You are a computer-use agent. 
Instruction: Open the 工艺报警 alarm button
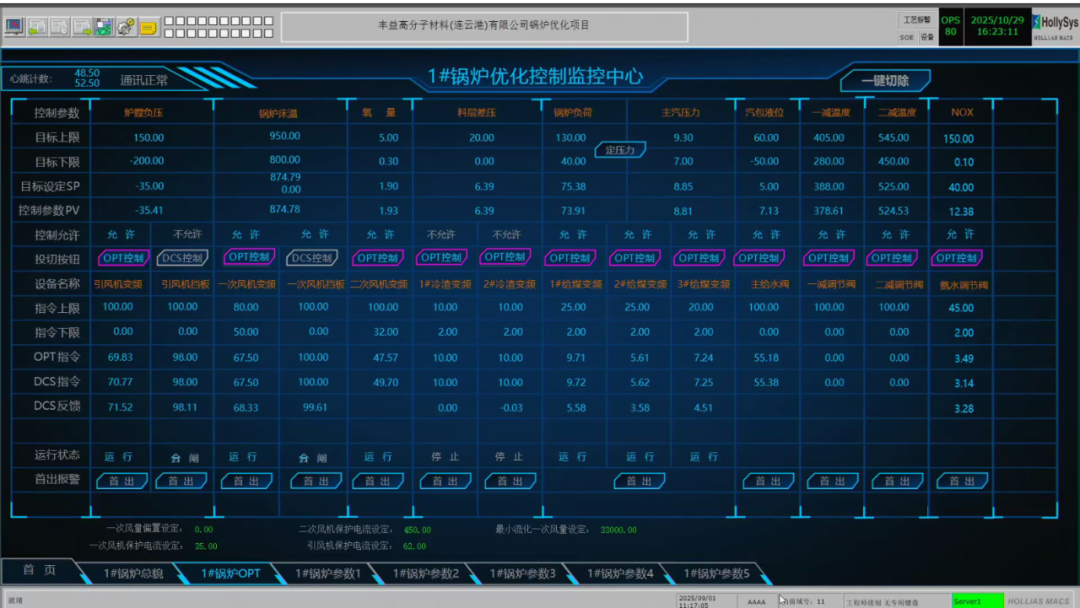click(x=916, y=19)
